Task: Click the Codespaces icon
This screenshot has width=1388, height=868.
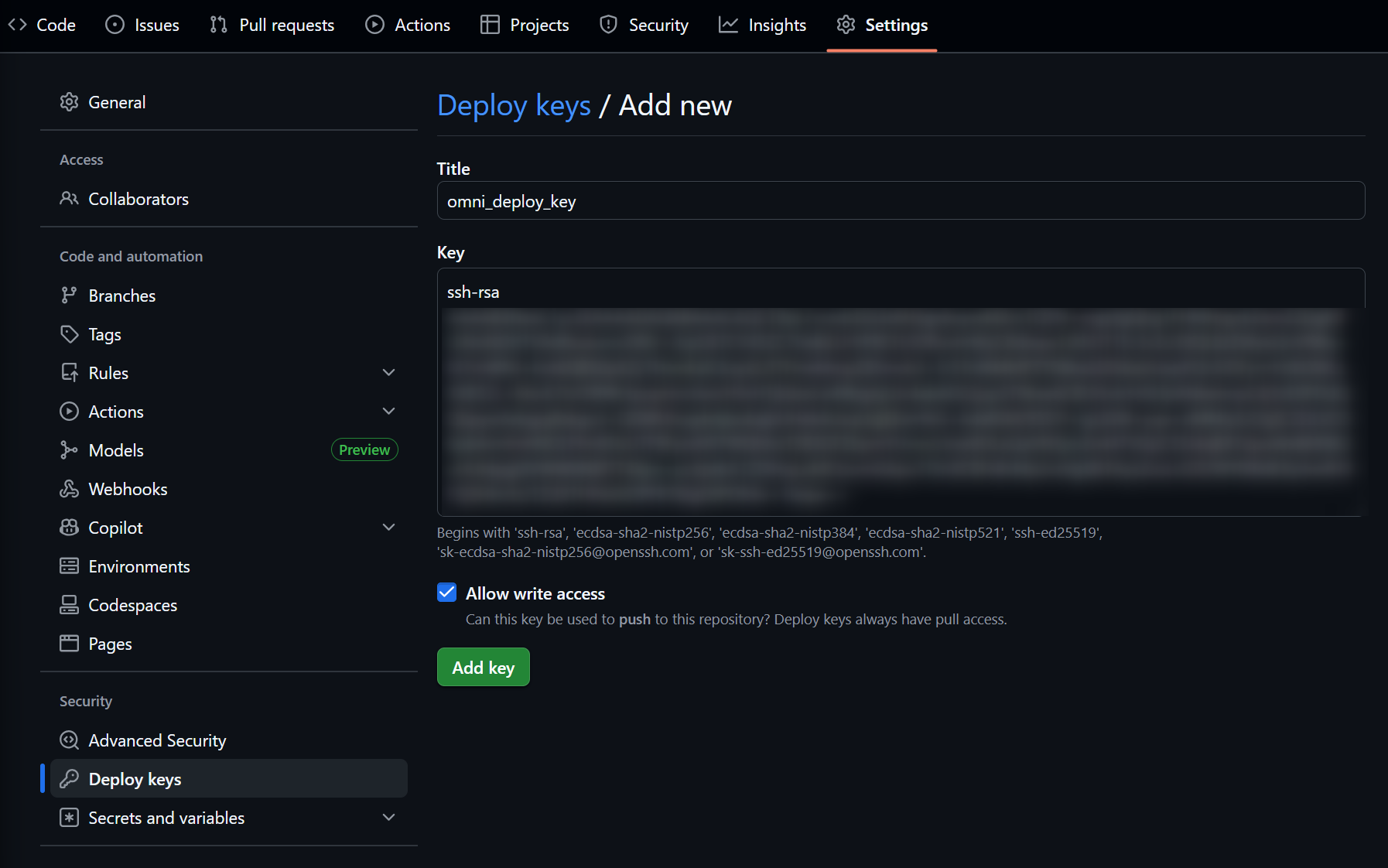Action: (x=69, y=605)
